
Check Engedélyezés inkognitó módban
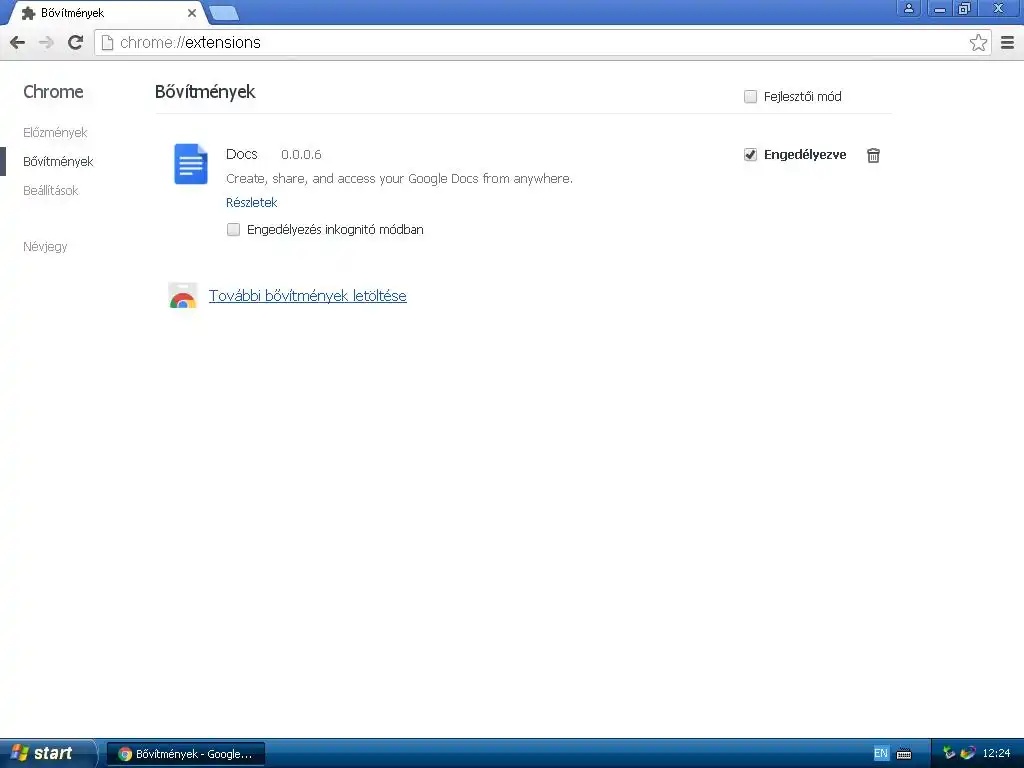tap(233, 229)
